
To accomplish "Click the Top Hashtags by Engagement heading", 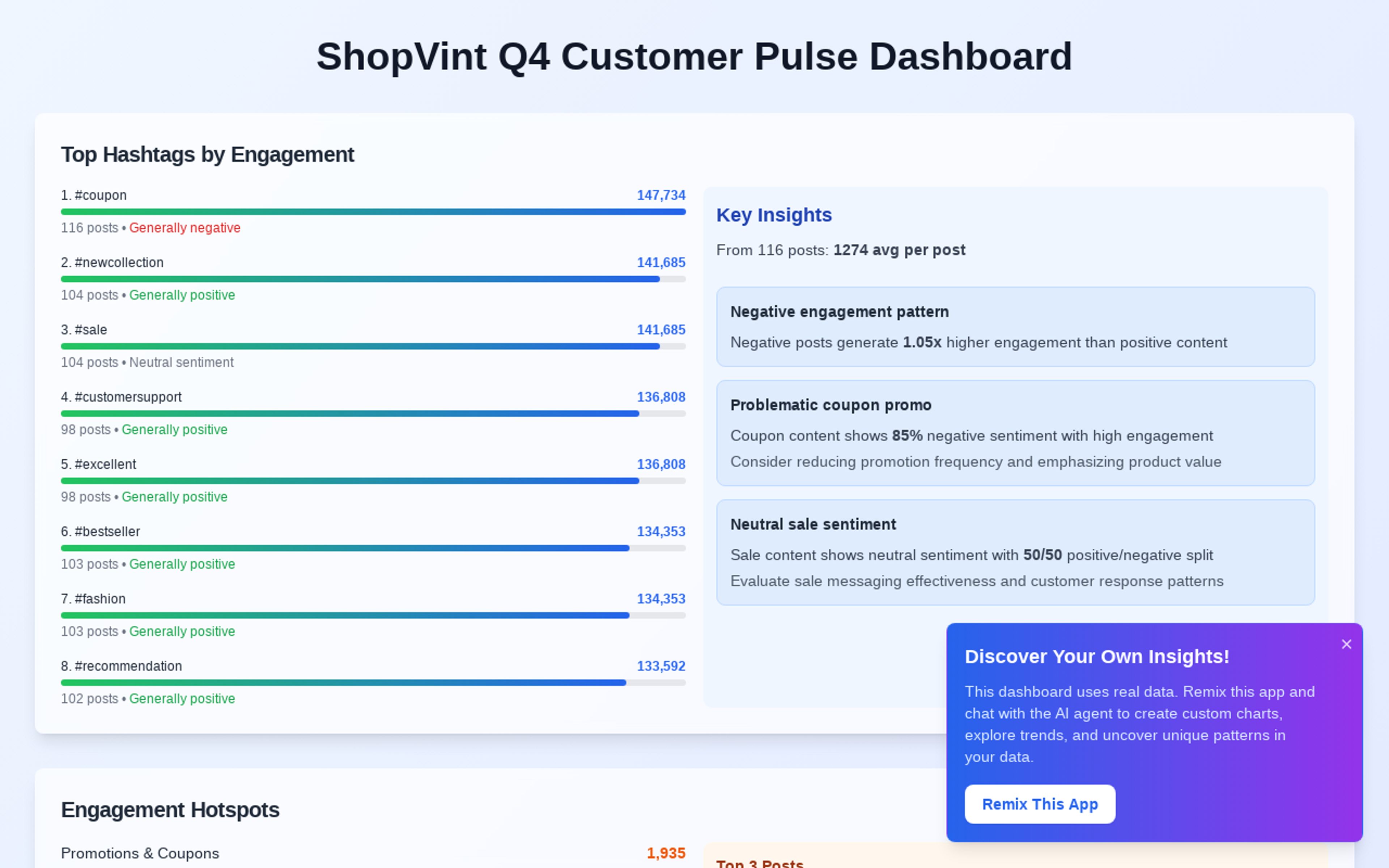I will (x=208, y=154).
